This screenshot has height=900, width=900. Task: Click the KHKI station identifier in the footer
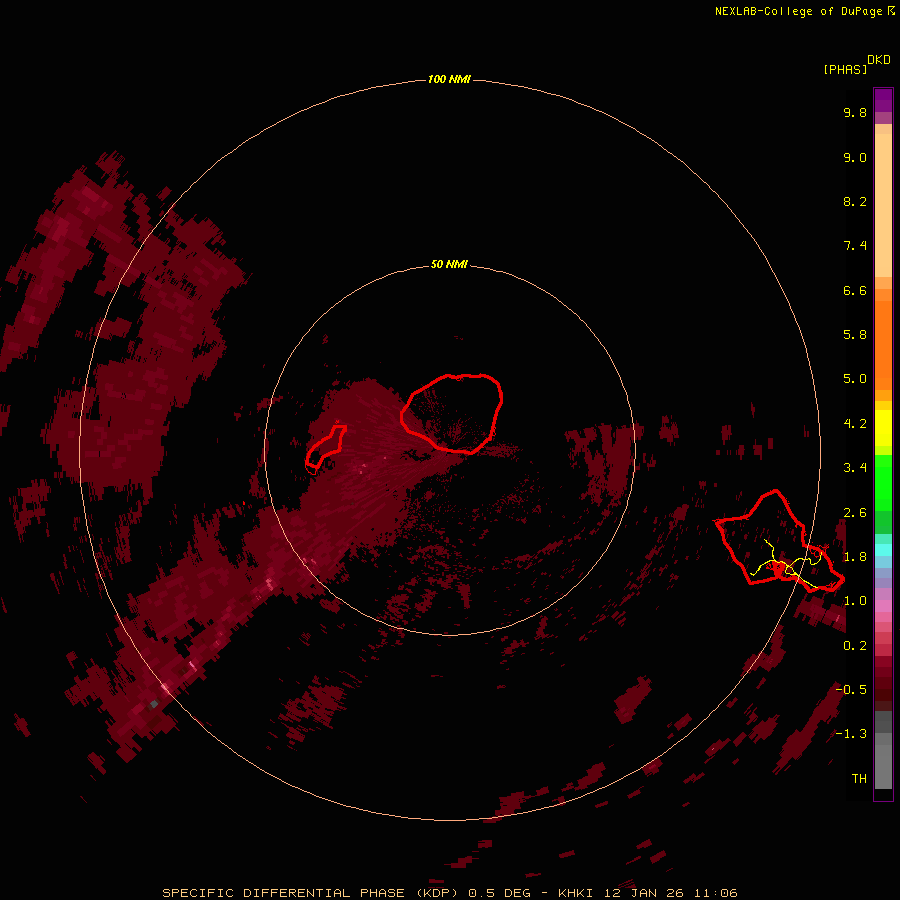tap(576, 893)
